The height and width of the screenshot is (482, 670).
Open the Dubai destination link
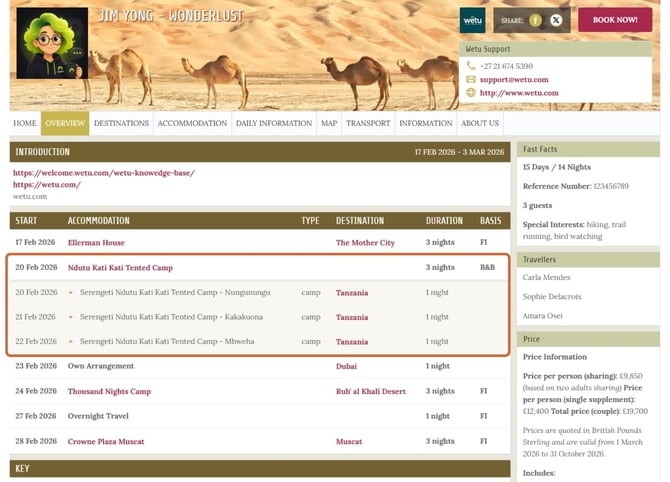pos(346,366)
